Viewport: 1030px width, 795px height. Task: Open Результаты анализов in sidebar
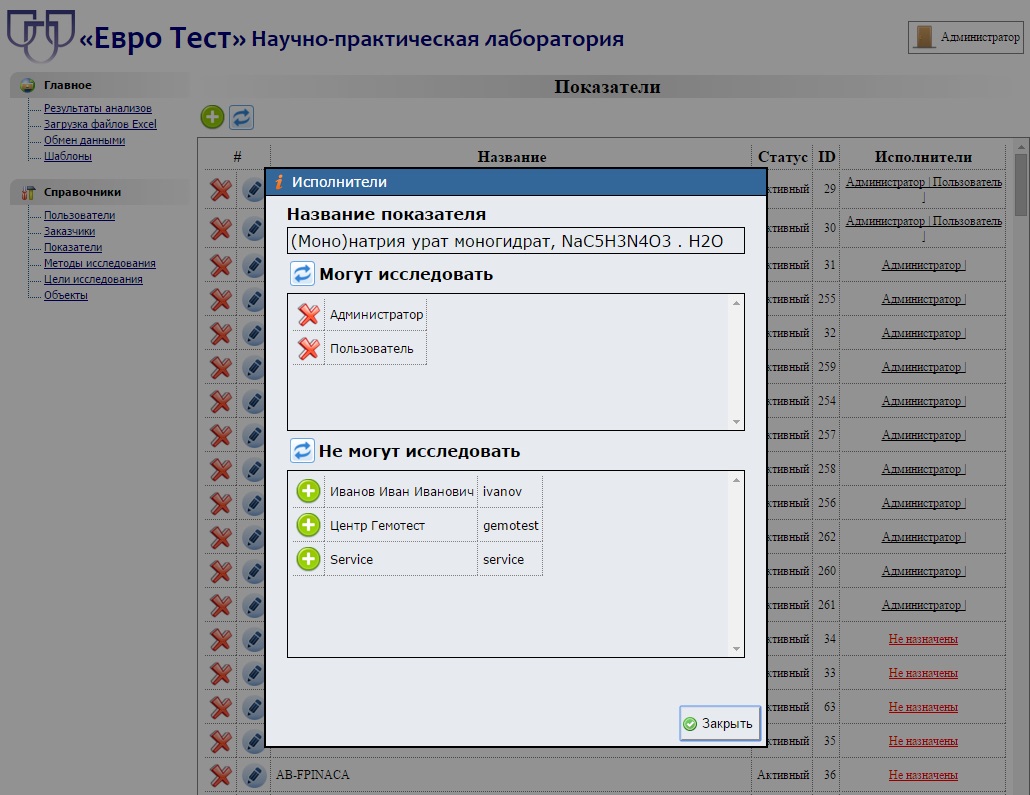(x=98, y=108)
